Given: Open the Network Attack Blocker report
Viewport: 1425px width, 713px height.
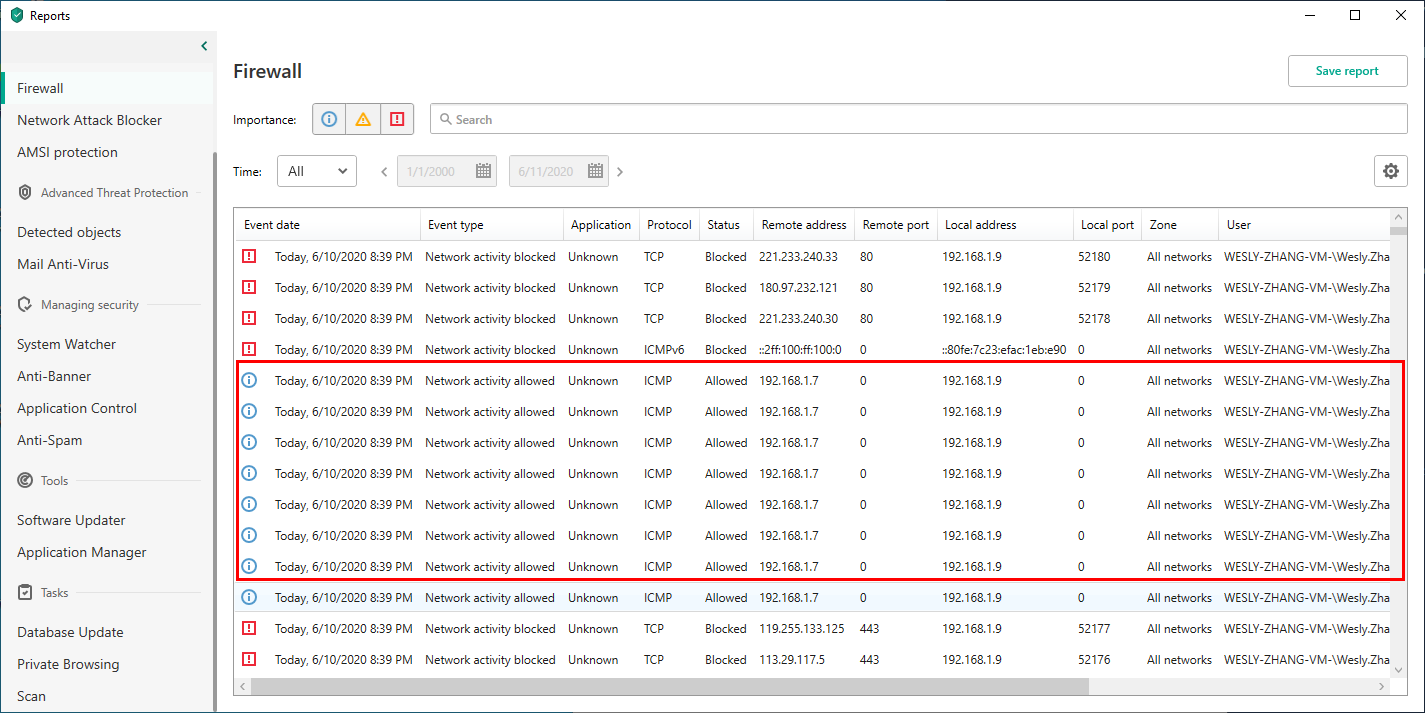Looking at the screenshot, I should [89, 120].
